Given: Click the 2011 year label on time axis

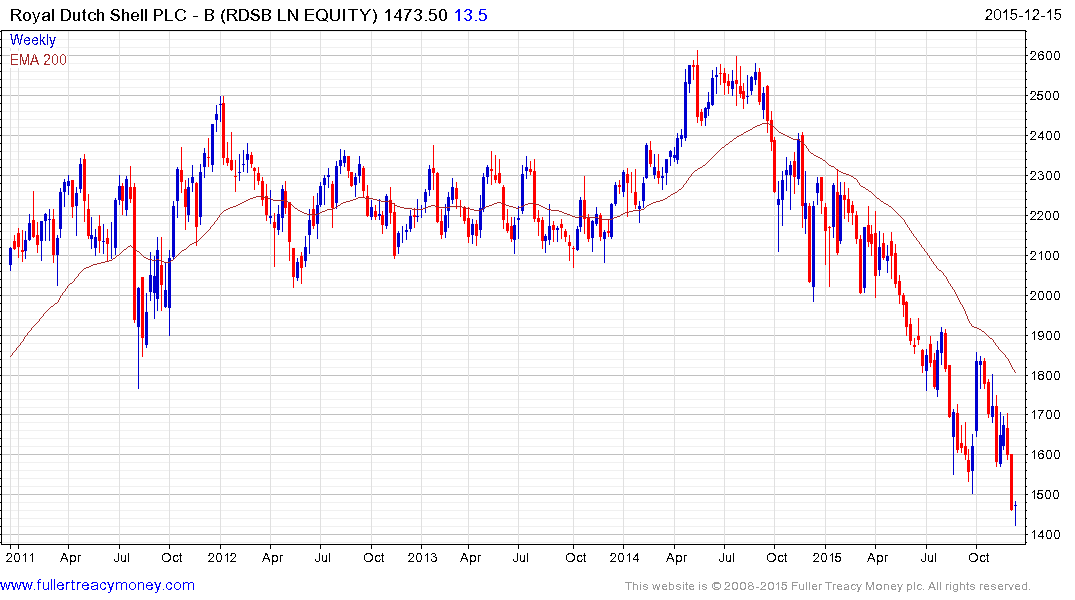Looking at the screenshot, I should click(20, 557).
